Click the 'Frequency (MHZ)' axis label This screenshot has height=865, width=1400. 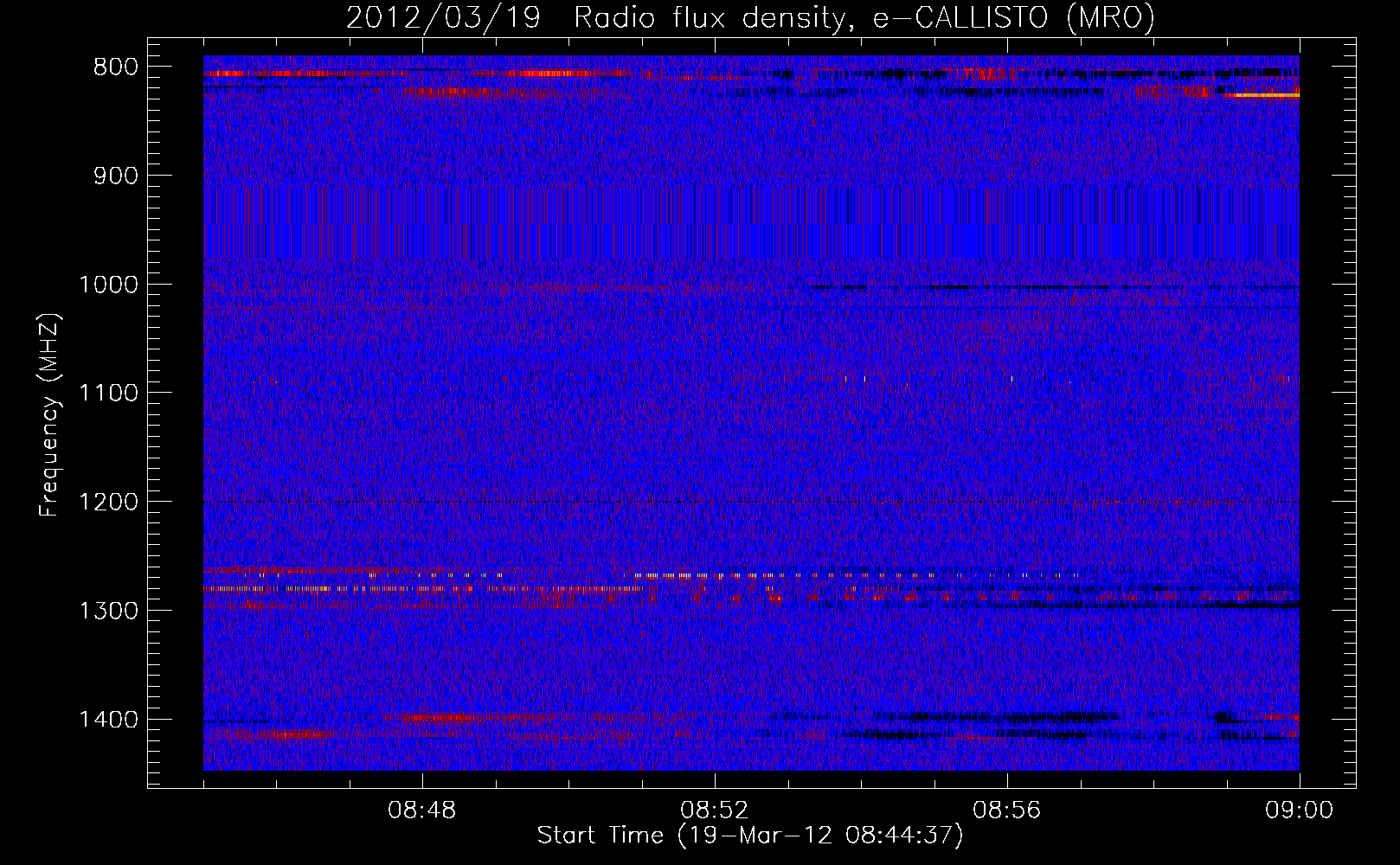(x=49, y=414)
